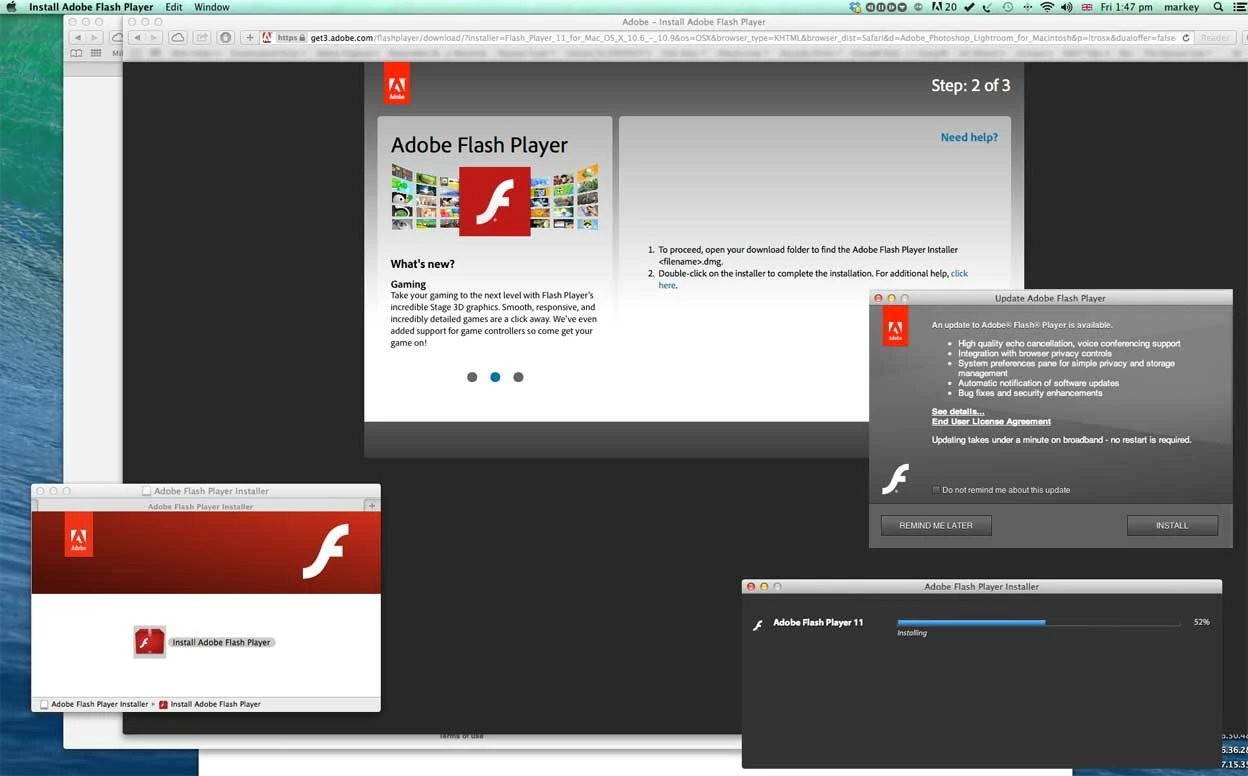Screen dimensions: 1248x776
Task: Close the Adobe Flash Player Installer progress window
Action: (x=751, y=587)
